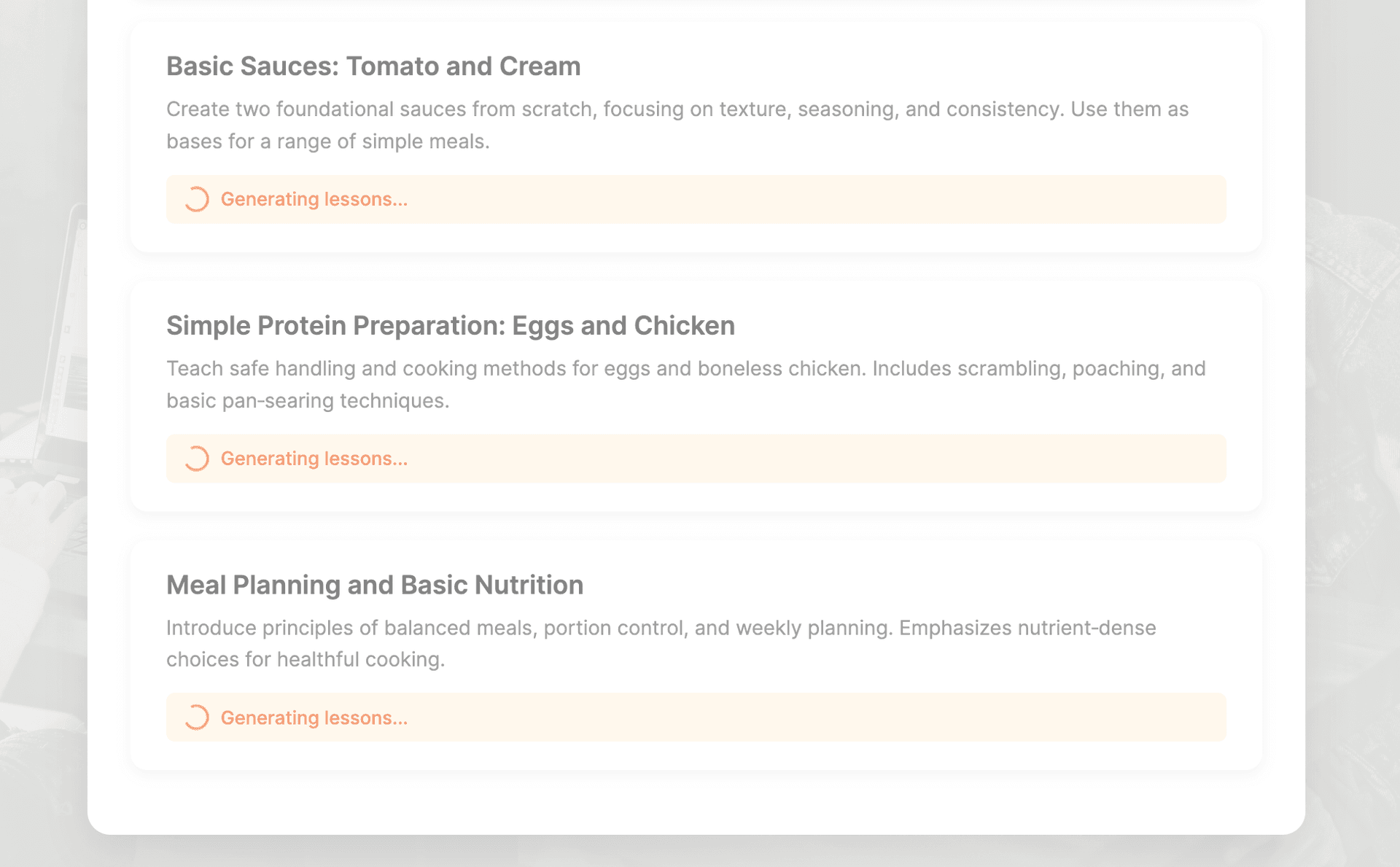Click the loading spinner under Meal Planning
The height and width of the screenshot is (867, 1400).
196,718
